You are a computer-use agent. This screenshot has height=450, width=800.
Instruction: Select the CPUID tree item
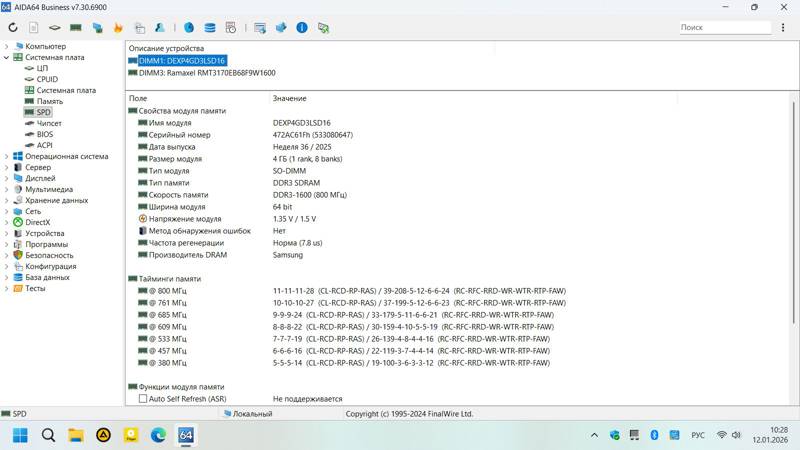47,80
